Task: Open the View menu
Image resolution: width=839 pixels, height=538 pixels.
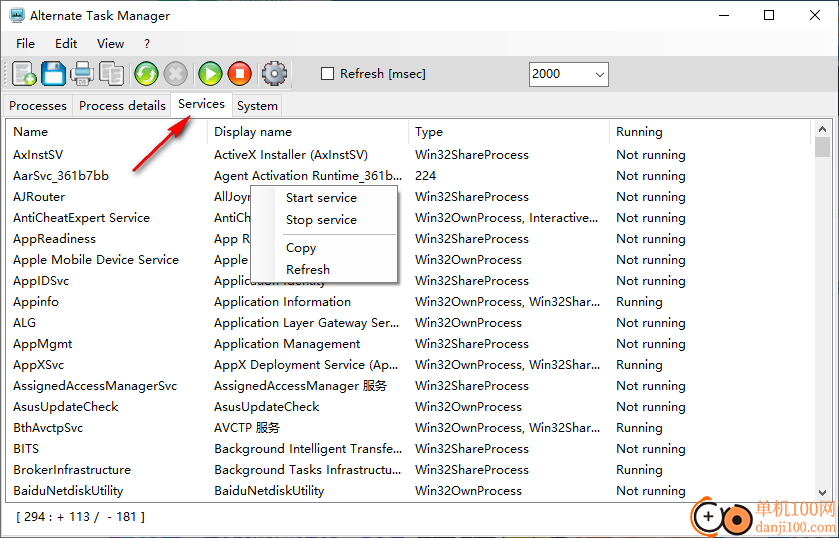Action: (110, 44)
